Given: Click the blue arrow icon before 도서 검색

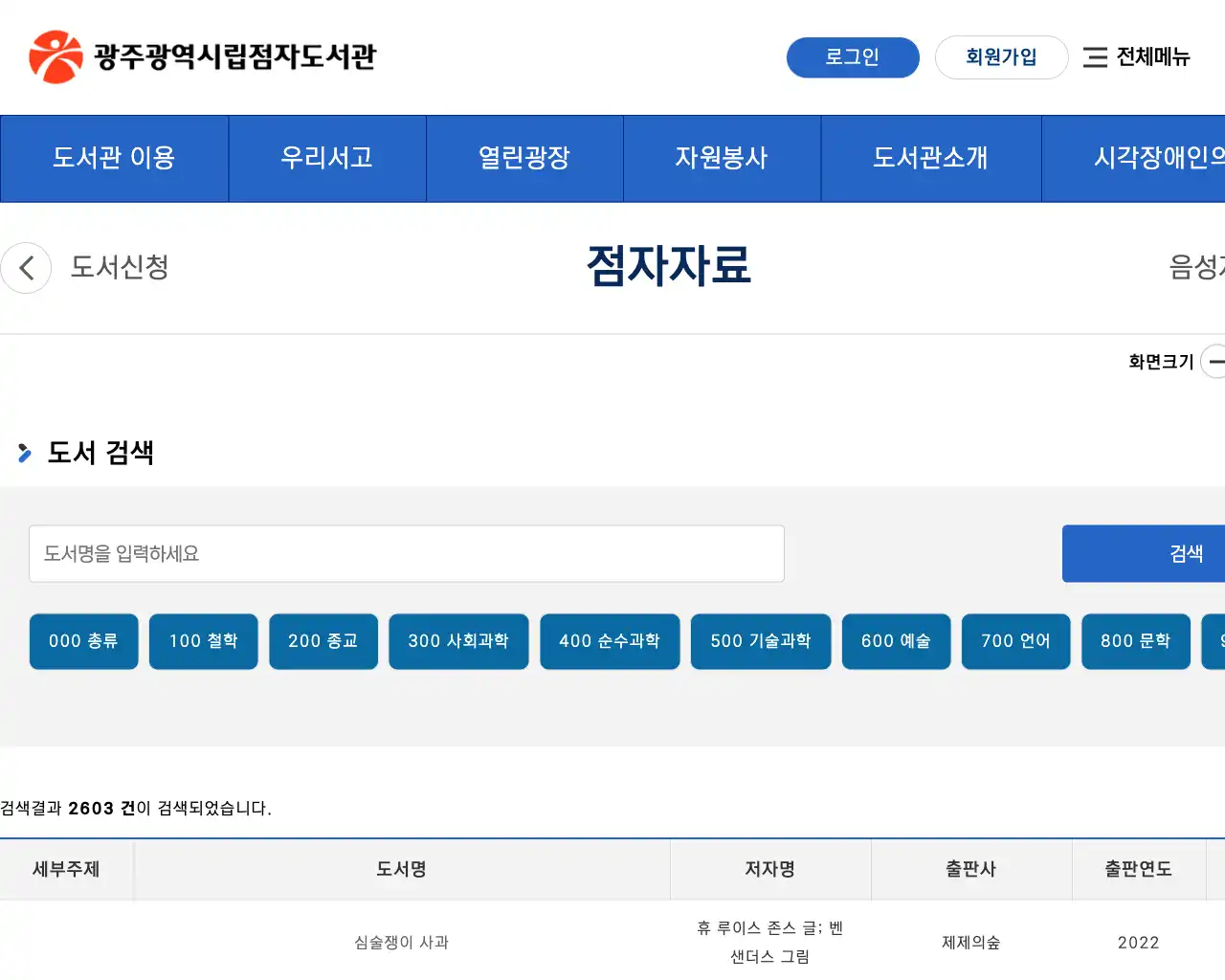Looking at the screenshot, I should [24, 454].
